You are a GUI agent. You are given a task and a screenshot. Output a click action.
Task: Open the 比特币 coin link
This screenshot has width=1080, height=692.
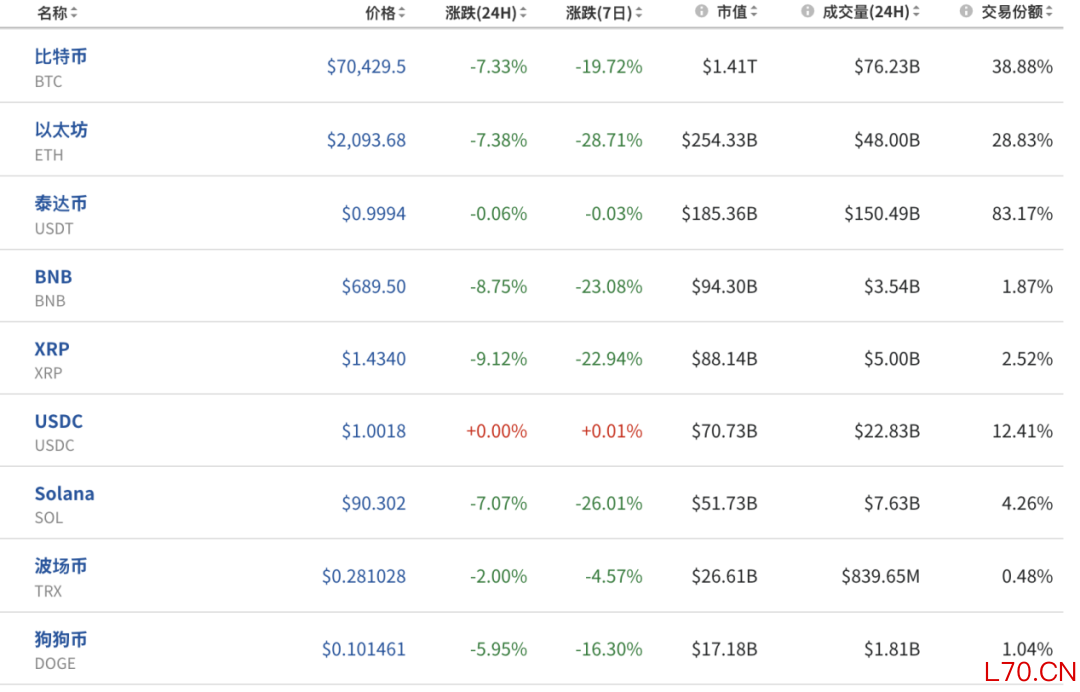[x=61, y=56]
